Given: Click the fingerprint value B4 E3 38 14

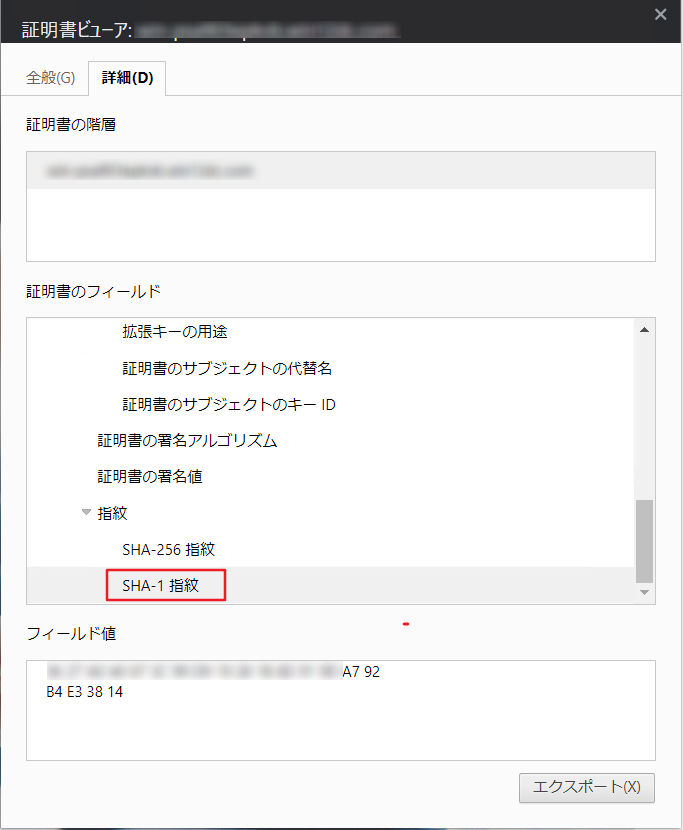Looking at the screenshot, I should click(x=85, y=692).
